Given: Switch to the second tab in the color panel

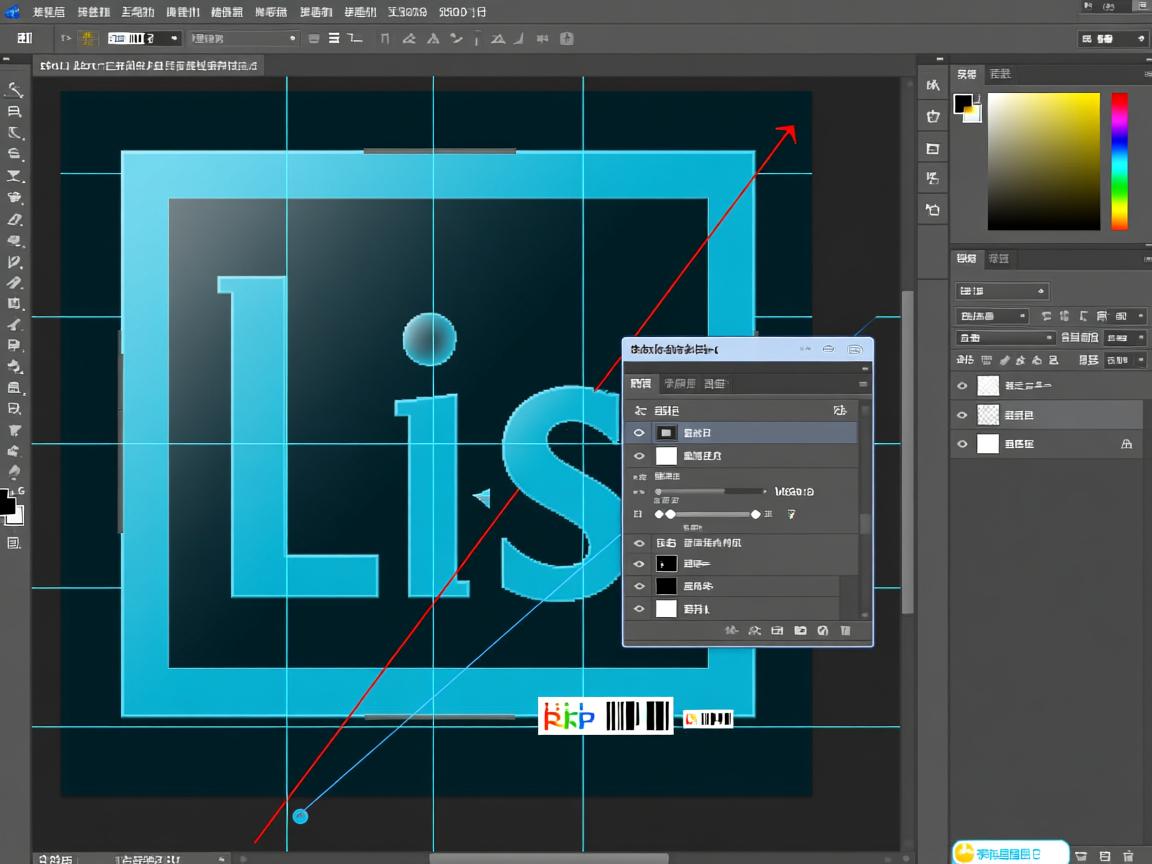Looking at the screenshot, I should 1000,74.
